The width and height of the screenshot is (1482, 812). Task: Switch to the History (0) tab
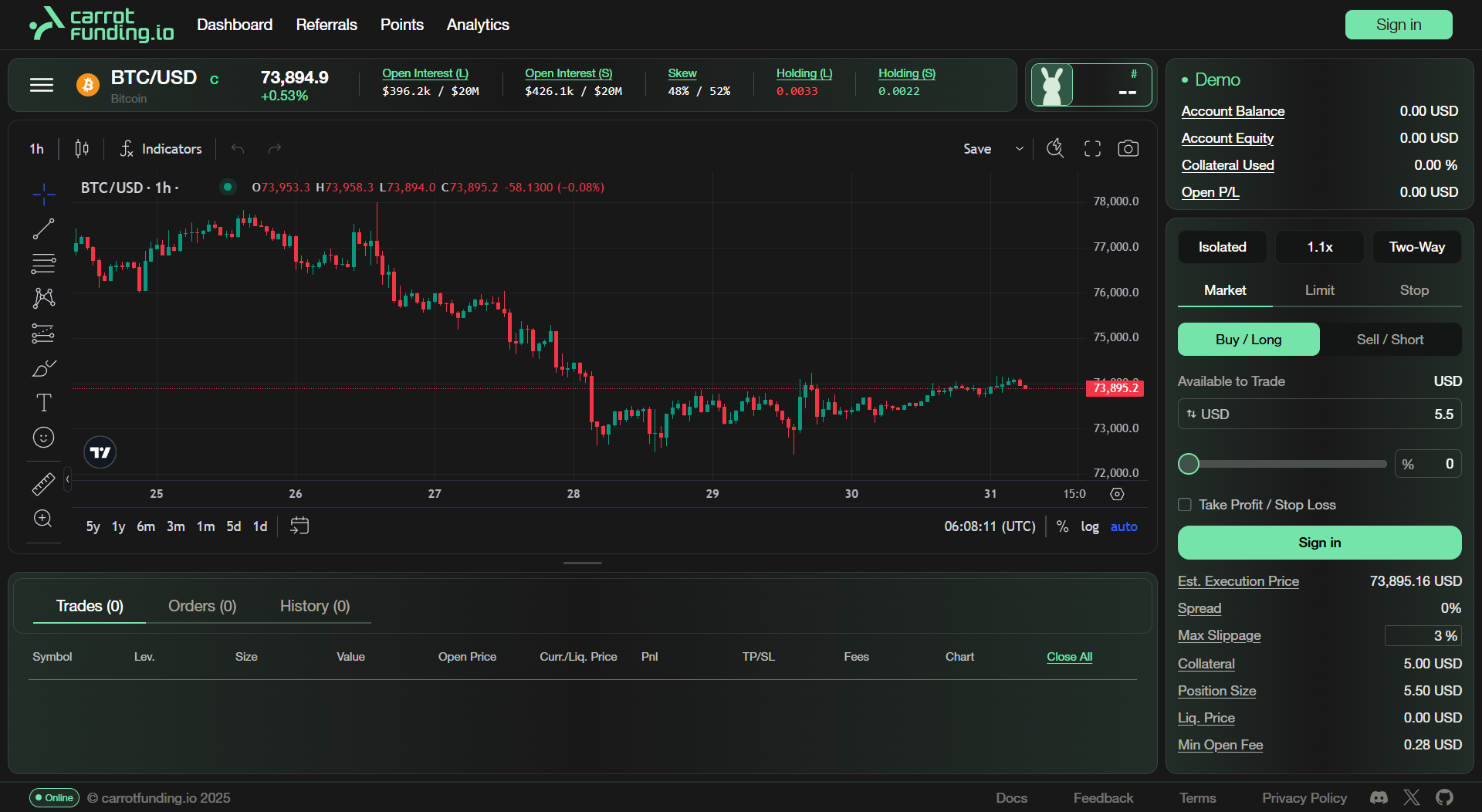[315, 606]
